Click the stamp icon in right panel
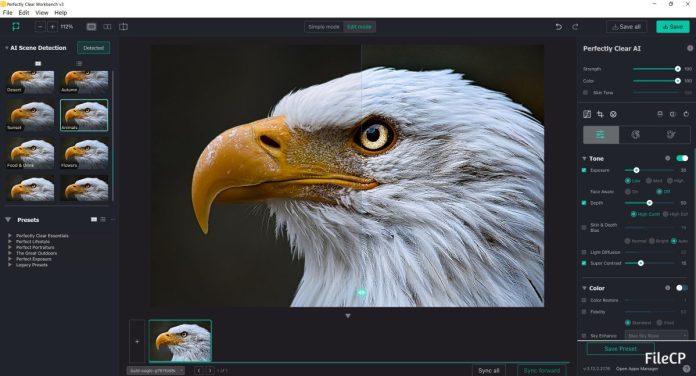Screen dimensions: 696x376 coord(660,114)
